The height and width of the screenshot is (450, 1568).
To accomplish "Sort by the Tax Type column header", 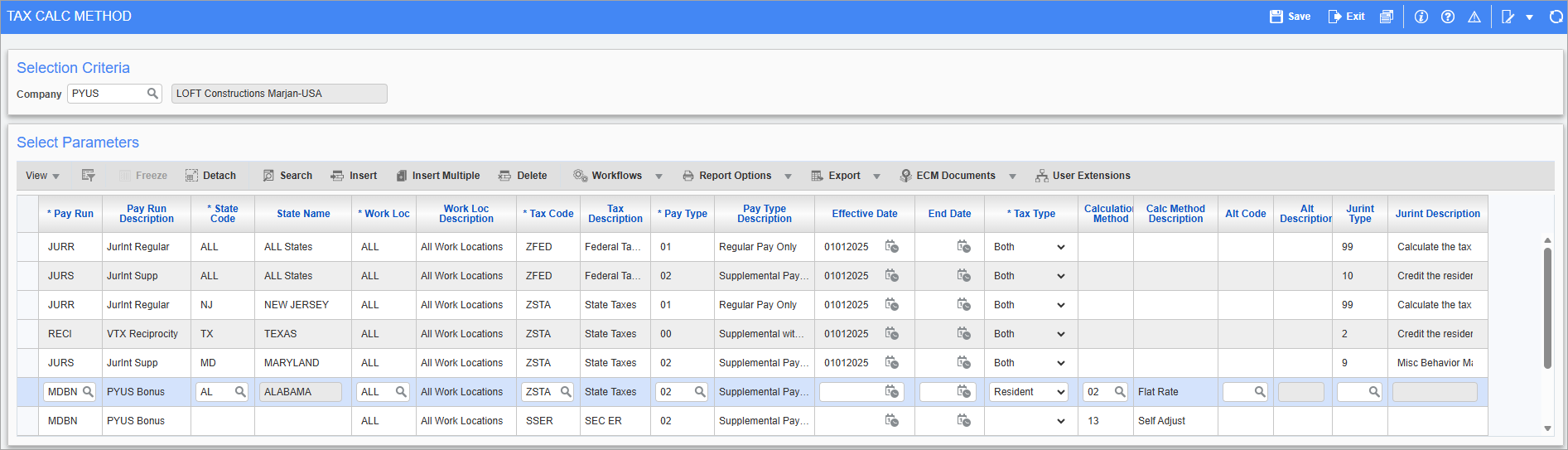I will tap(1031, 214).
